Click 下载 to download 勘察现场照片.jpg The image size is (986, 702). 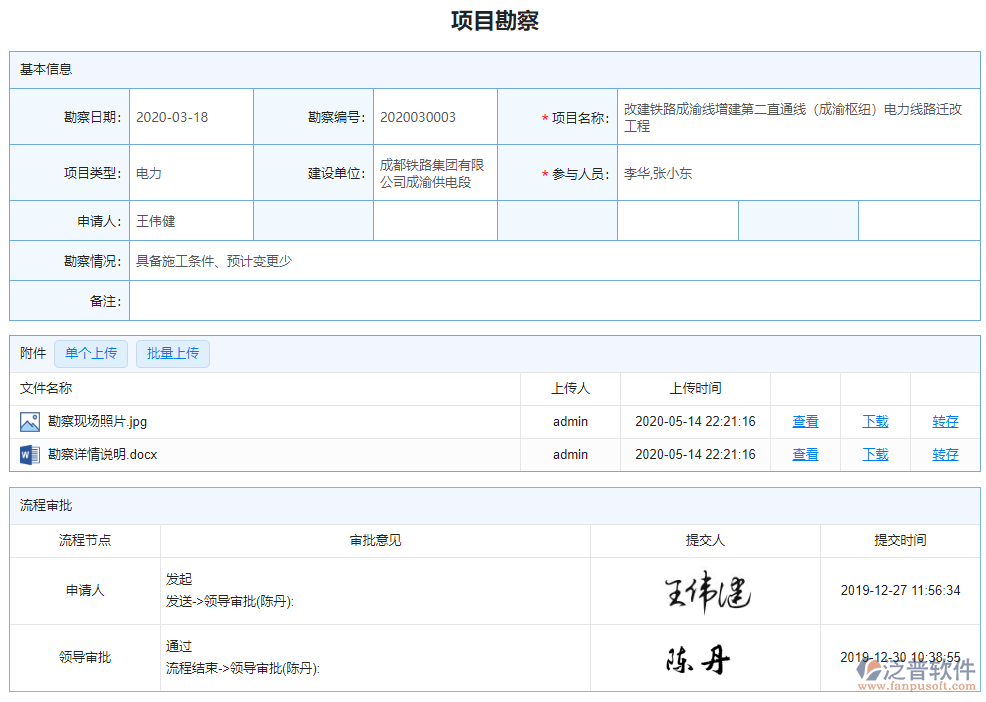pos(874,421)
